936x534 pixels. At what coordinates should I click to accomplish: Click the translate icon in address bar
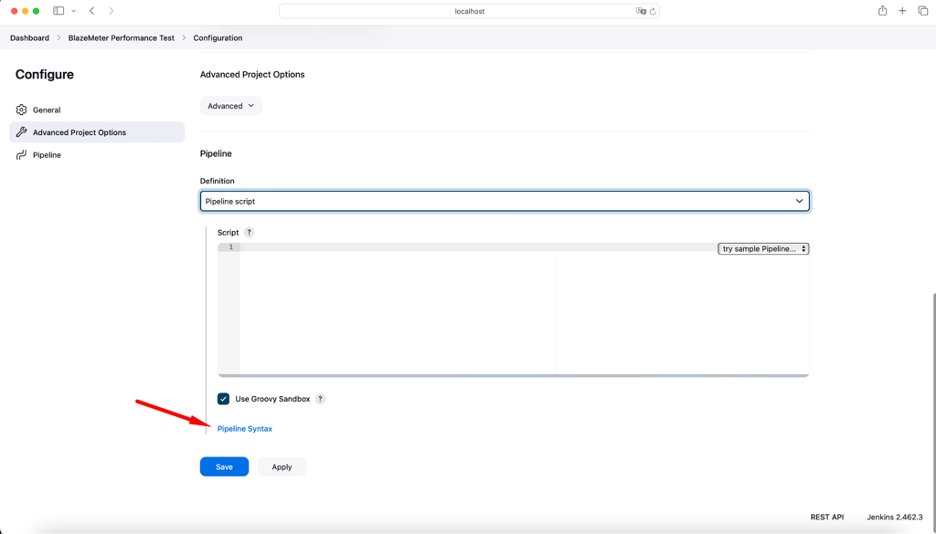point(641,11)
